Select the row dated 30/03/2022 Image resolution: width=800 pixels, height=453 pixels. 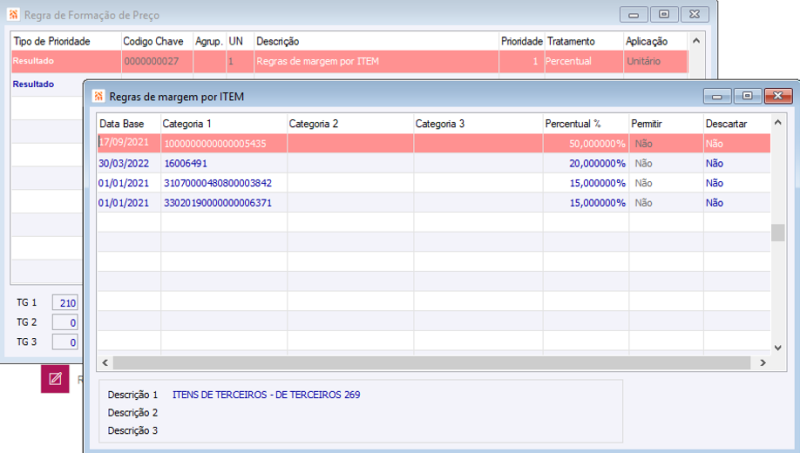click(x=434, y=163)
